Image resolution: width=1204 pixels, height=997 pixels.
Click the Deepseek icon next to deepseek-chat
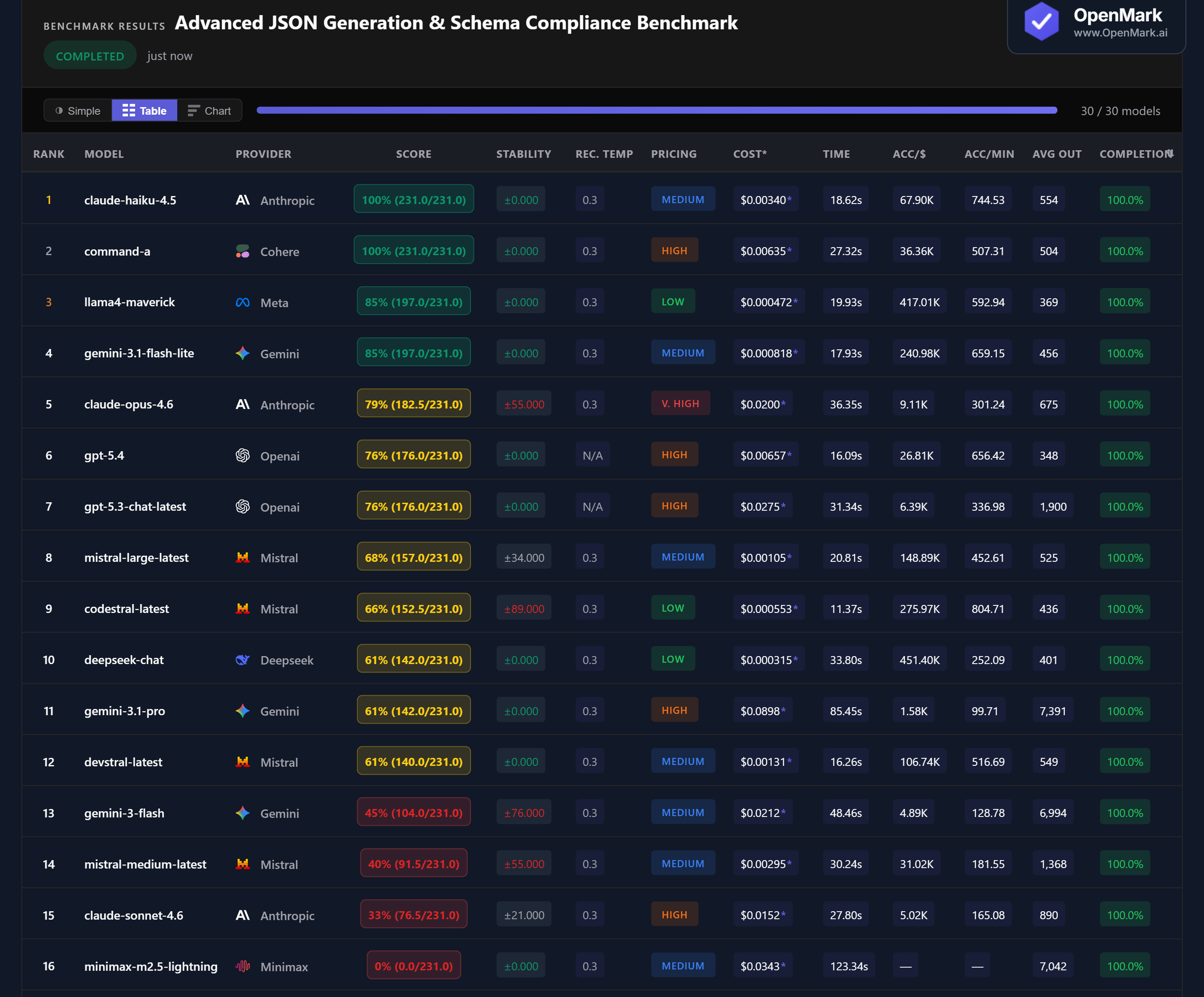point(243,660)
